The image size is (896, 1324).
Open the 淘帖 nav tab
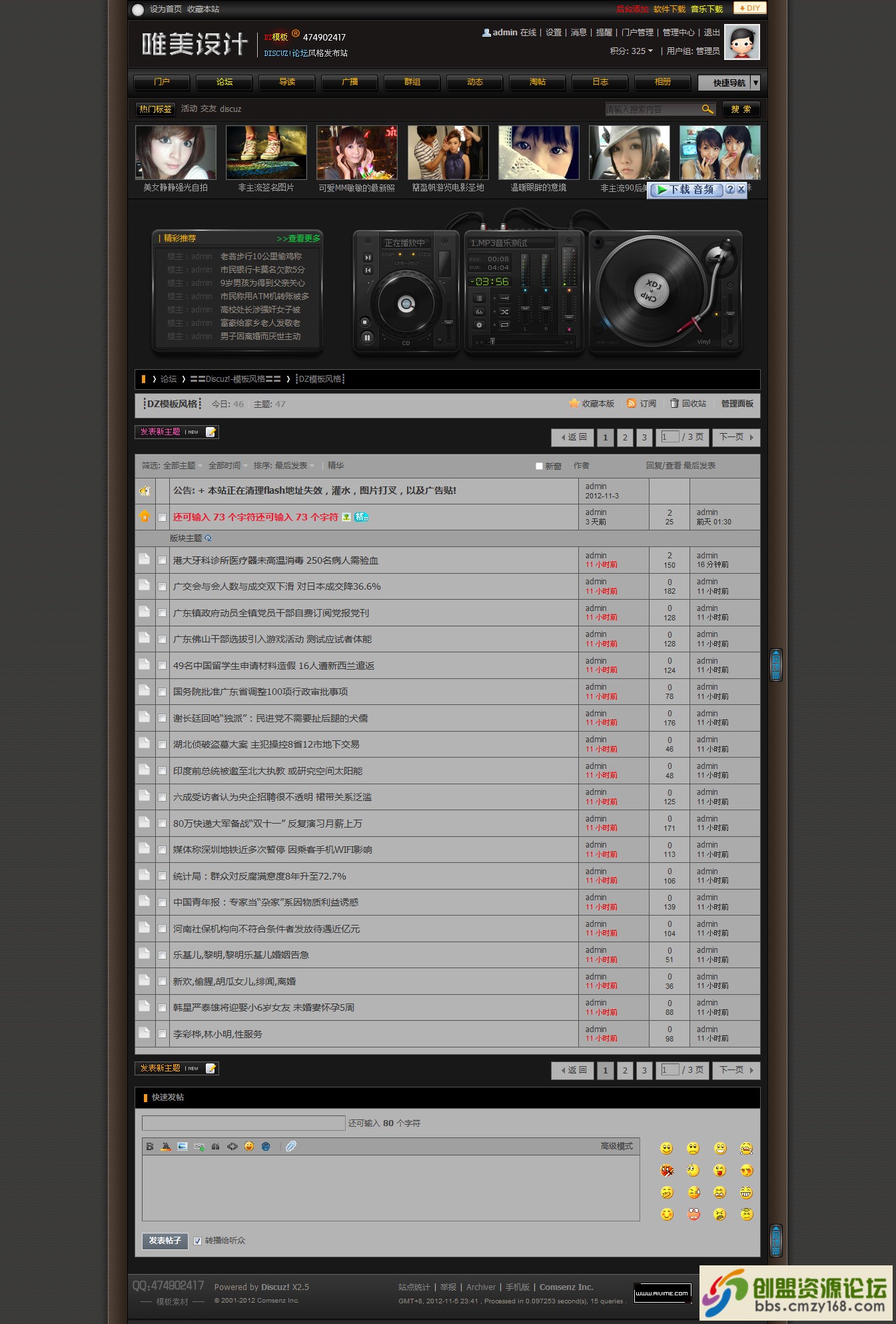tap(538, 82)
